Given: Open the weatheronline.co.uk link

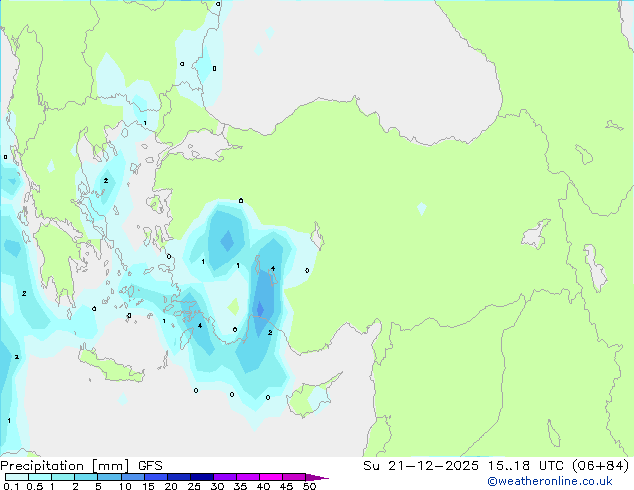Looking at the screenshot, I should (550, 481).
